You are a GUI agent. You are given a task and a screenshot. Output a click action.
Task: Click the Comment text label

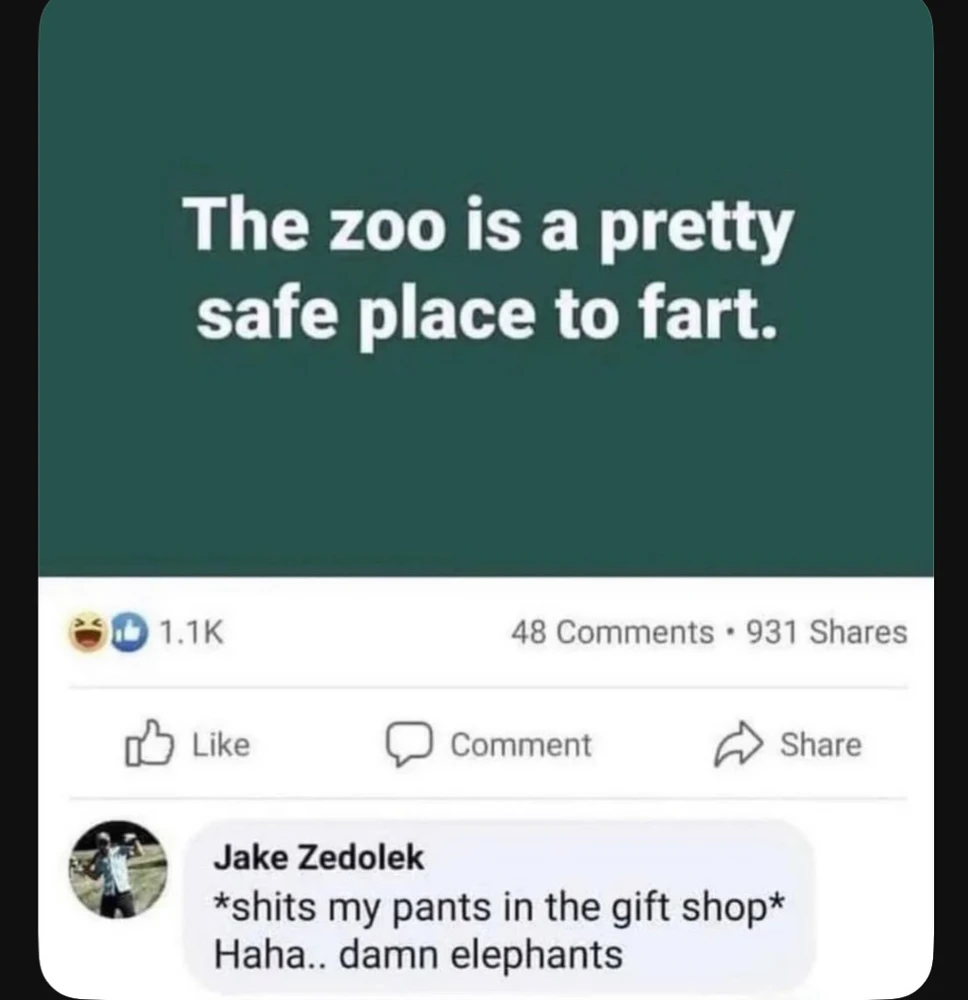click(521, 745)
